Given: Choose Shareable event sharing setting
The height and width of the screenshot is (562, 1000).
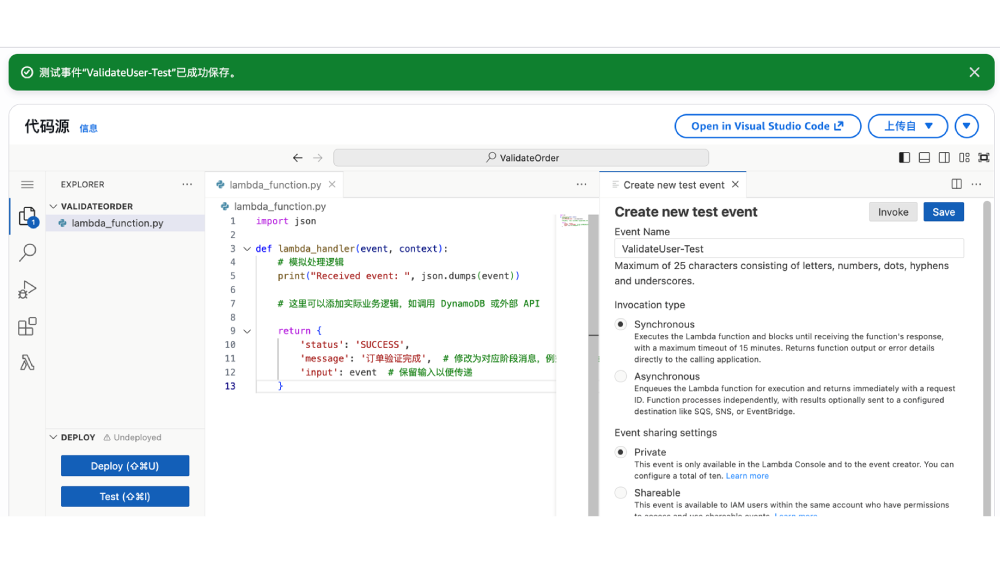Looking at the screenshot, I should point(621,493).
